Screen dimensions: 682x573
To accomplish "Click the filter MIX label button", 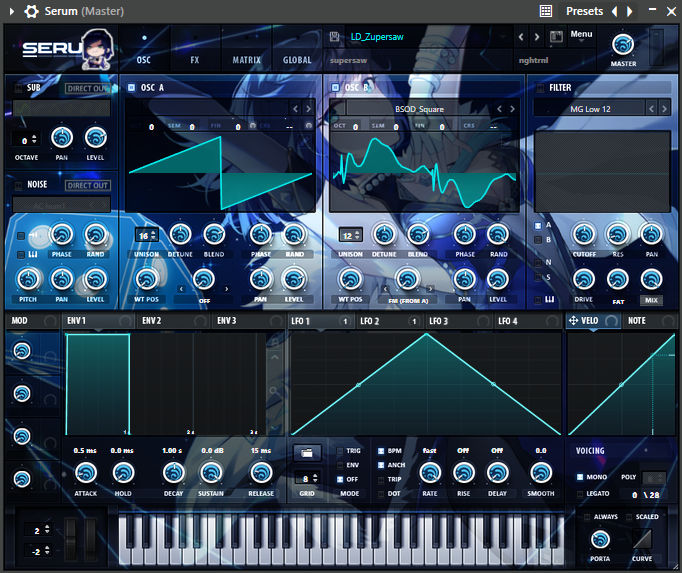I will pos(651,300).
